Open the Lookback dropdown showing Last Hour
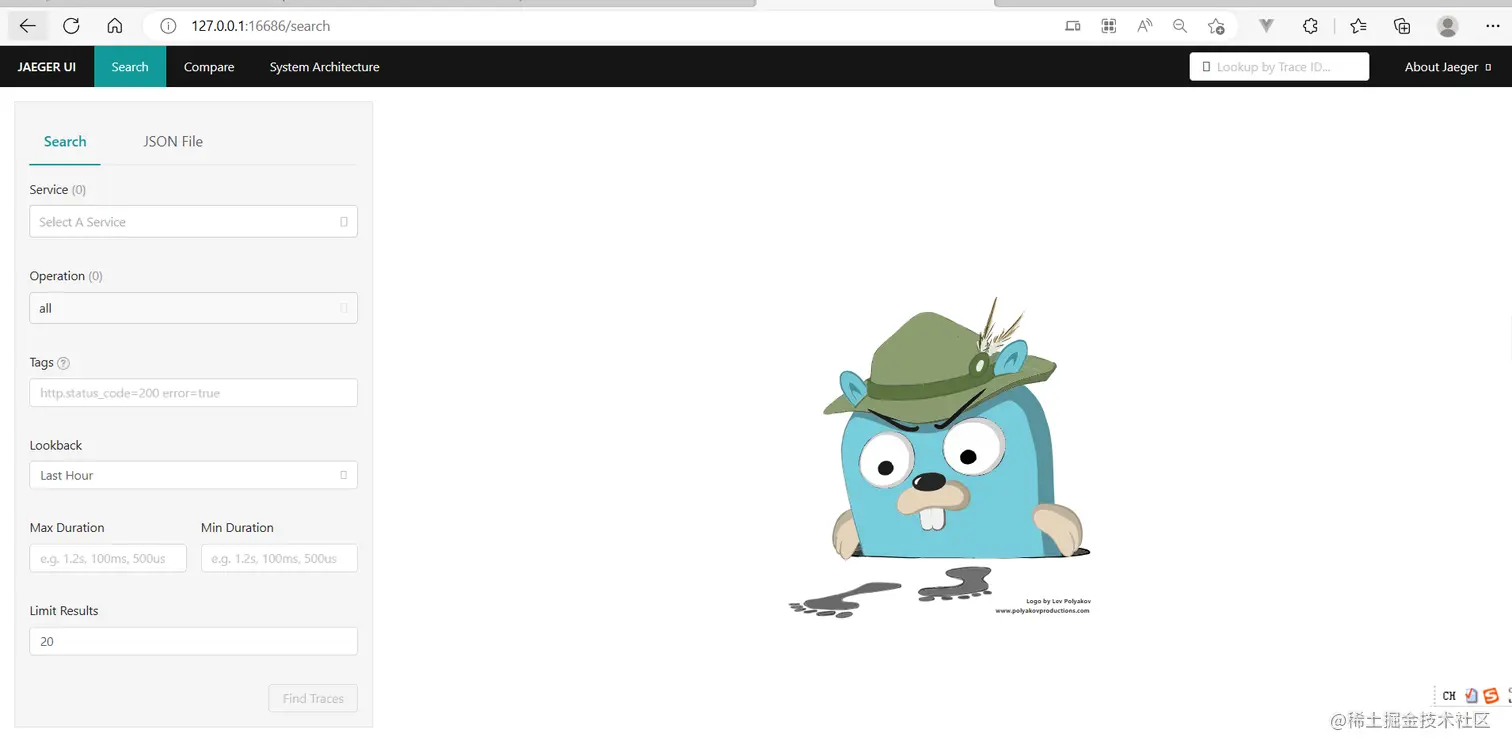Image resolution: width=1512 pixels, height=752 pixels. coord(193,475)
